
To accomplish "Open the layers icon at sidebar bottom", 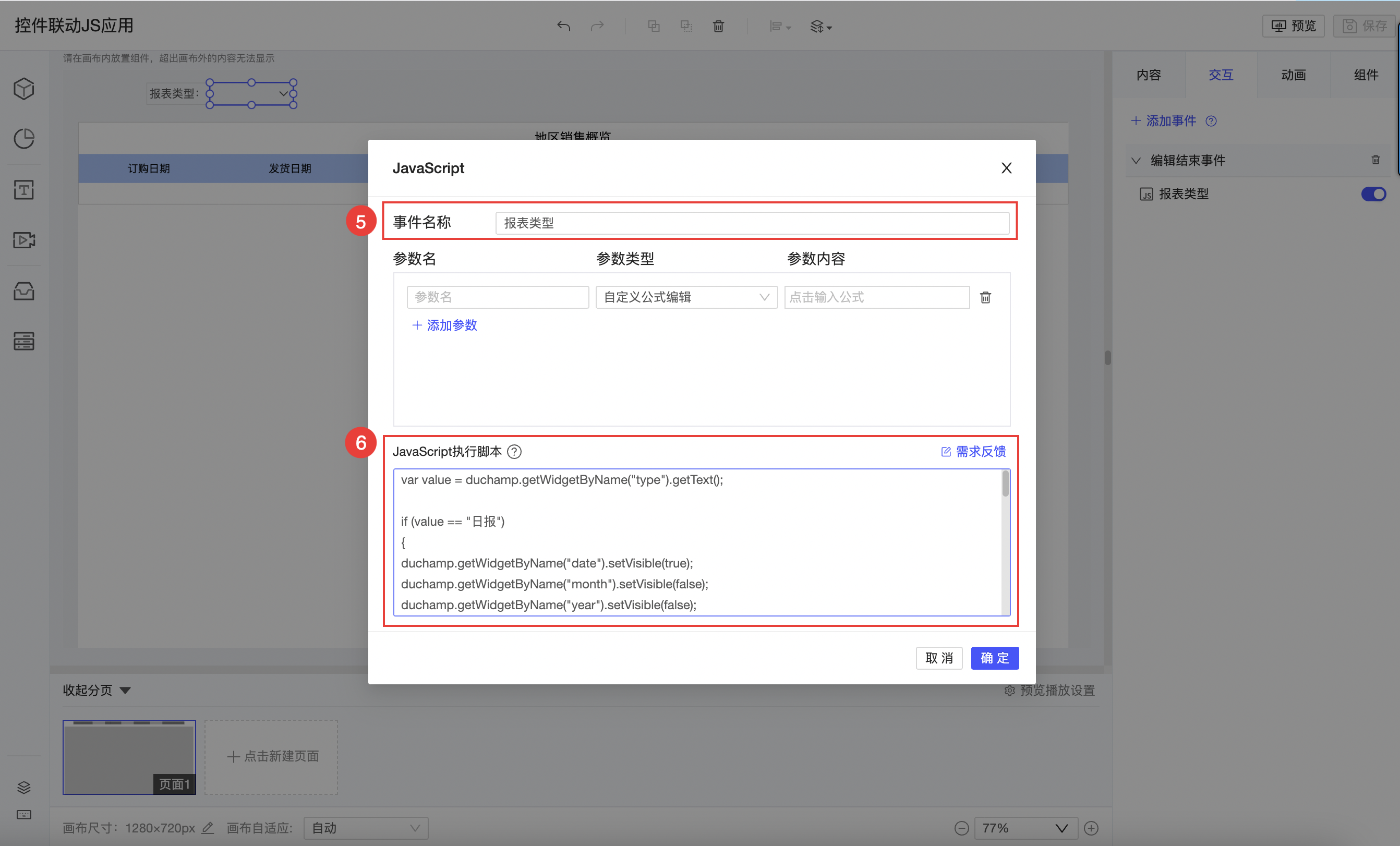I will pyautogui.click(x=24, y=787).
